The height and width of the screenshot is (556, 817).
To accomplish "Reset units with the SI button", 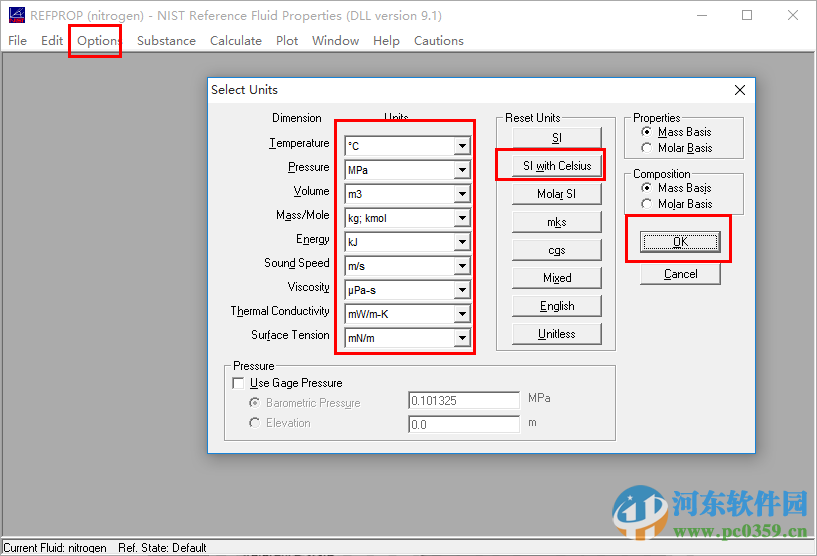I will (556, 138).
